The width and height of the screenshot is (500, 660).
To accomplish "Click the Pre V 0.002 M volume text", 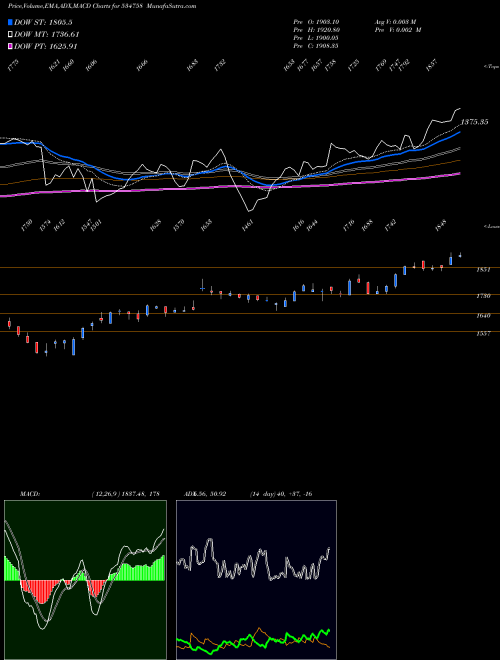I will 398,30.
